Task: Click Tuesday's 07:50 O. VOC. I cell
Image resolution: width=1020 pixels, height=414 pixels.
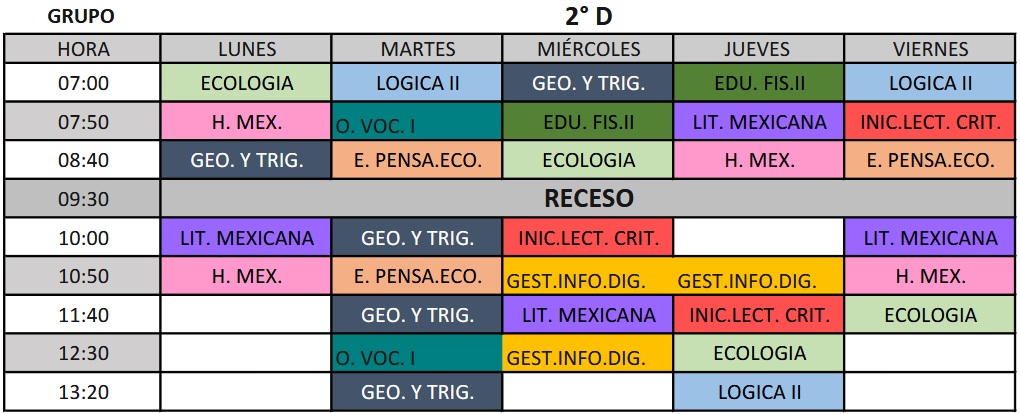Action: click(x=418, y=122)
